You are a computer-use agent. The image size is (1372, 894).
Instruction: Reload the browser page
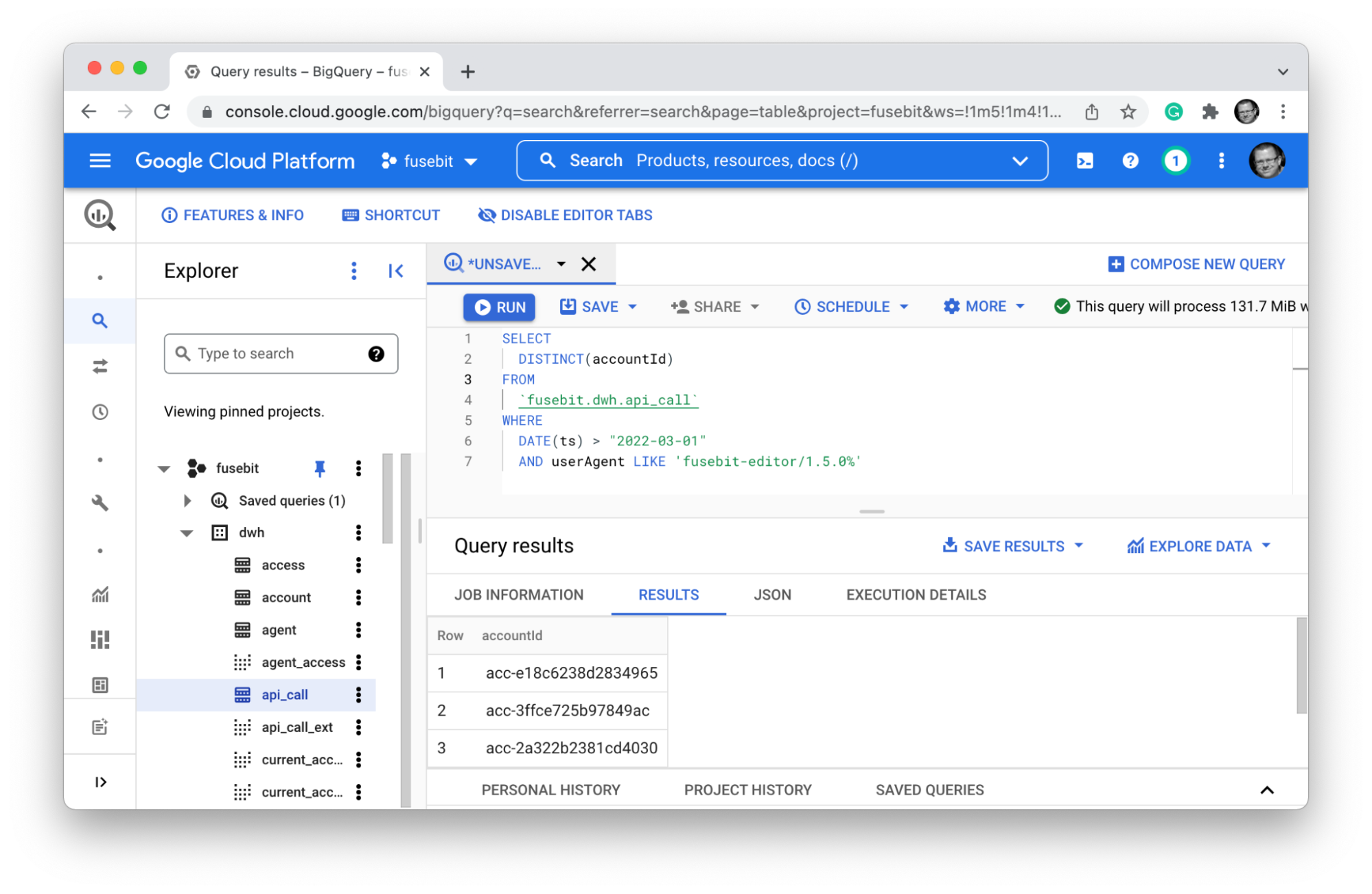pyautogui.click(x=162, y=111)
